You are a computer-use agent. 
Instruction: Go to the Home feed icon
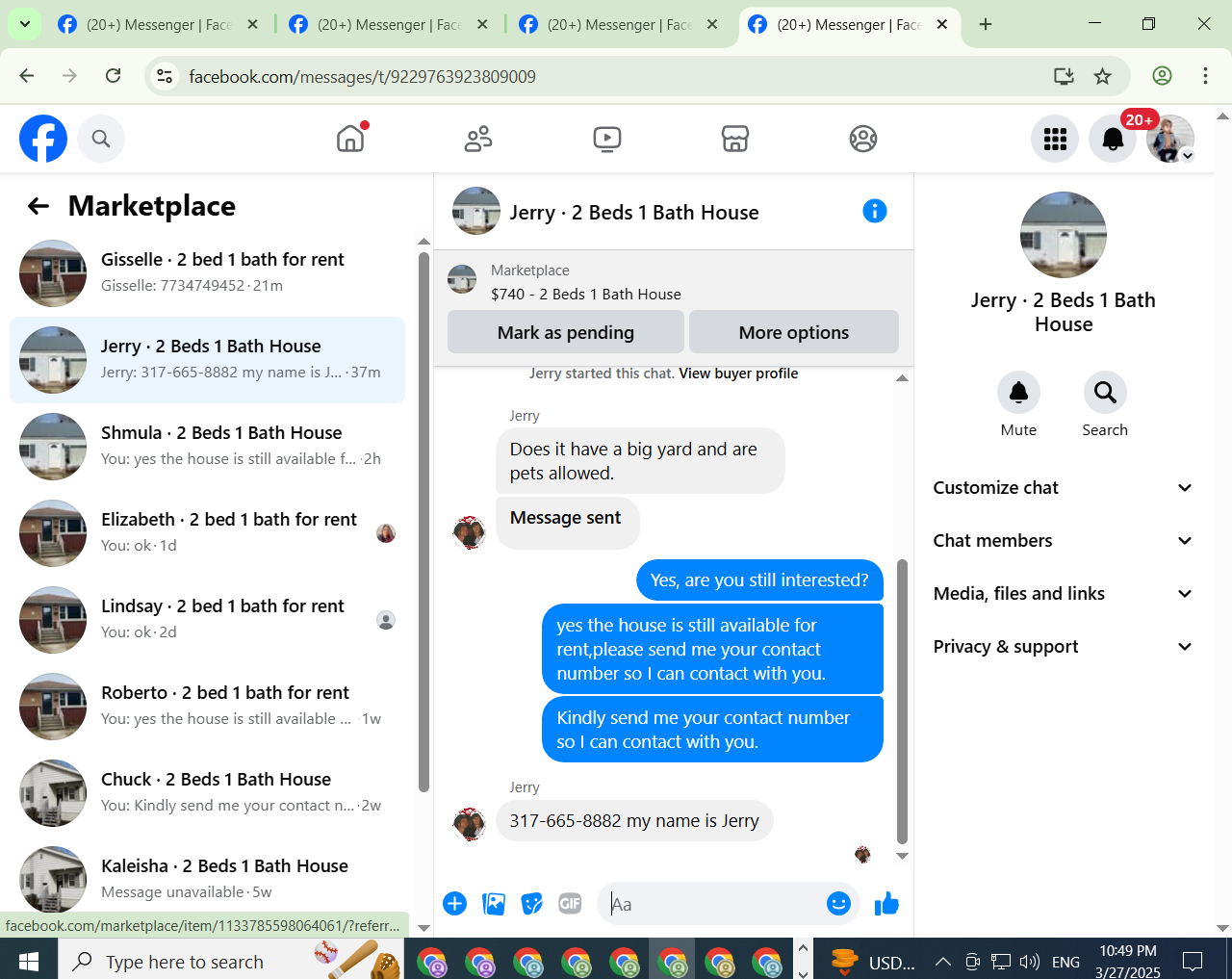coord(350,139)
